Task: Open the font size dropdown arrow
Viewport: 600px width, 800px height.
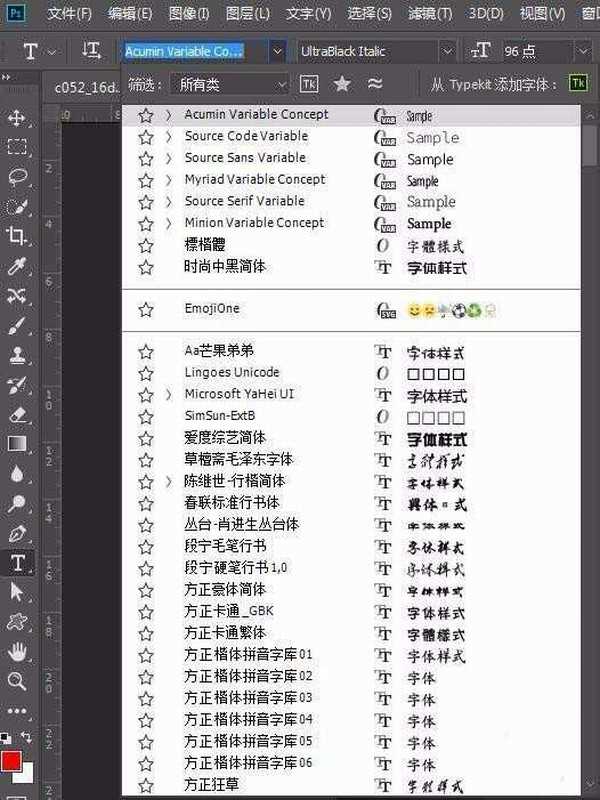Action: (583, 51)
